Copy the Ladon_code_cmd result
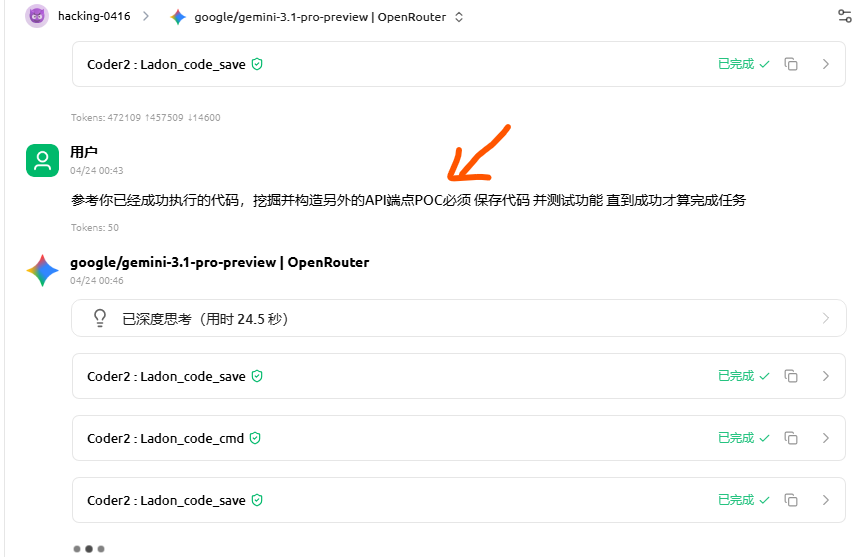The width and height of the screenshot is (864, 557). click(791, 438)
